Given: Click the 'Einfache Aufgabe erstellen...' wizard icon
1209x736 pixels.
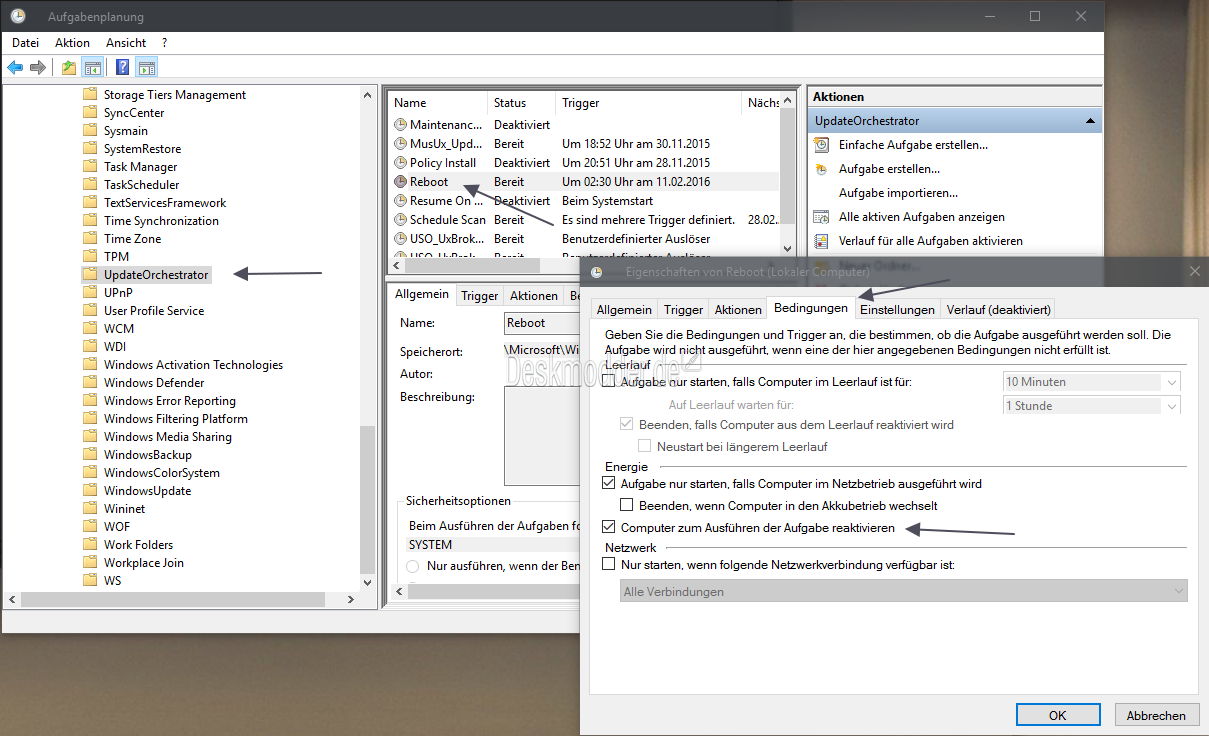Looking at the screenshot, I should pyautogui.click(x=821, y=145).
